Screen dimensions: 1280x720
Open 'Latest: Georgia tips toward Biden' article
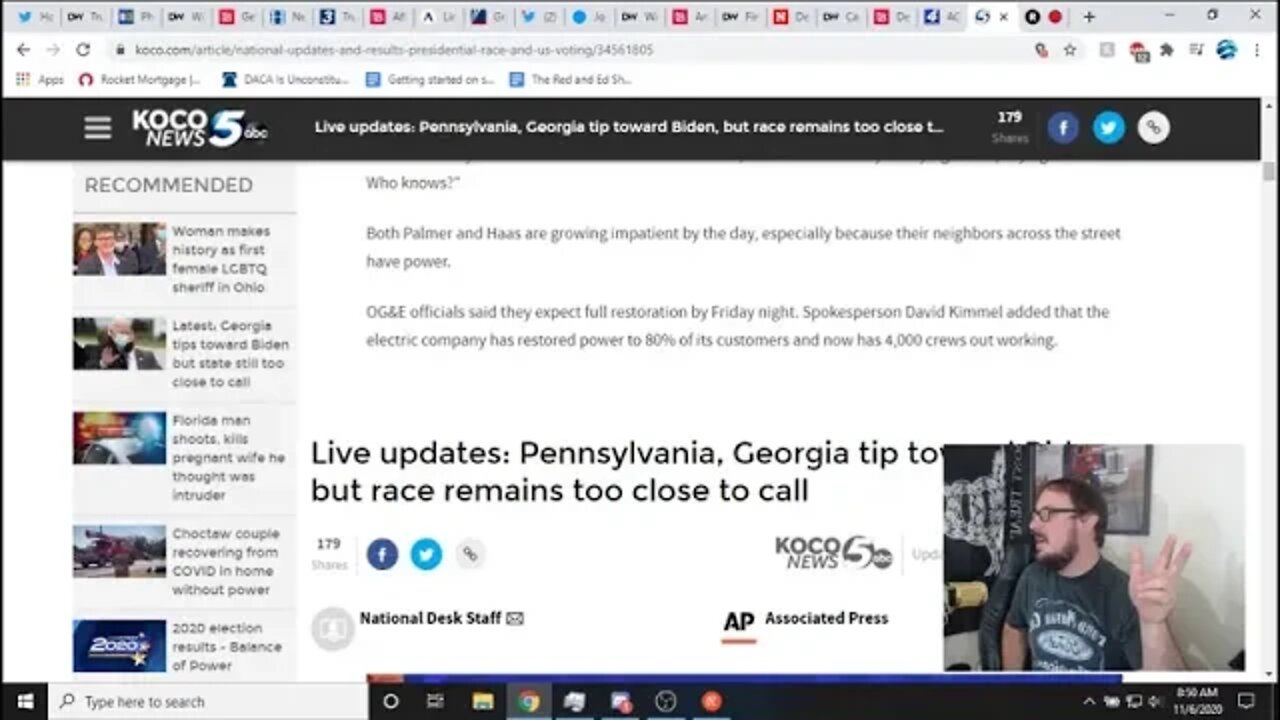(x=230, y=354)
